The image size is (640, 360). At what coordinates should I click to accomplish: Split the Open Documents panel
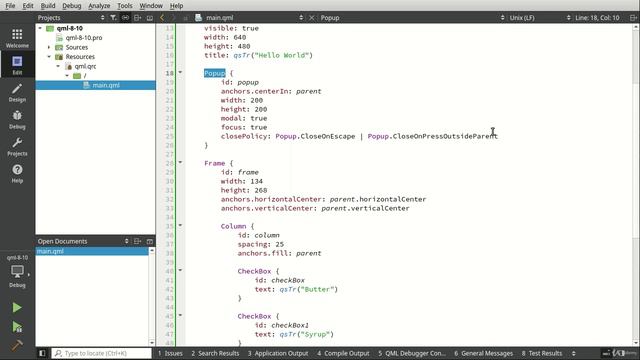138,241
